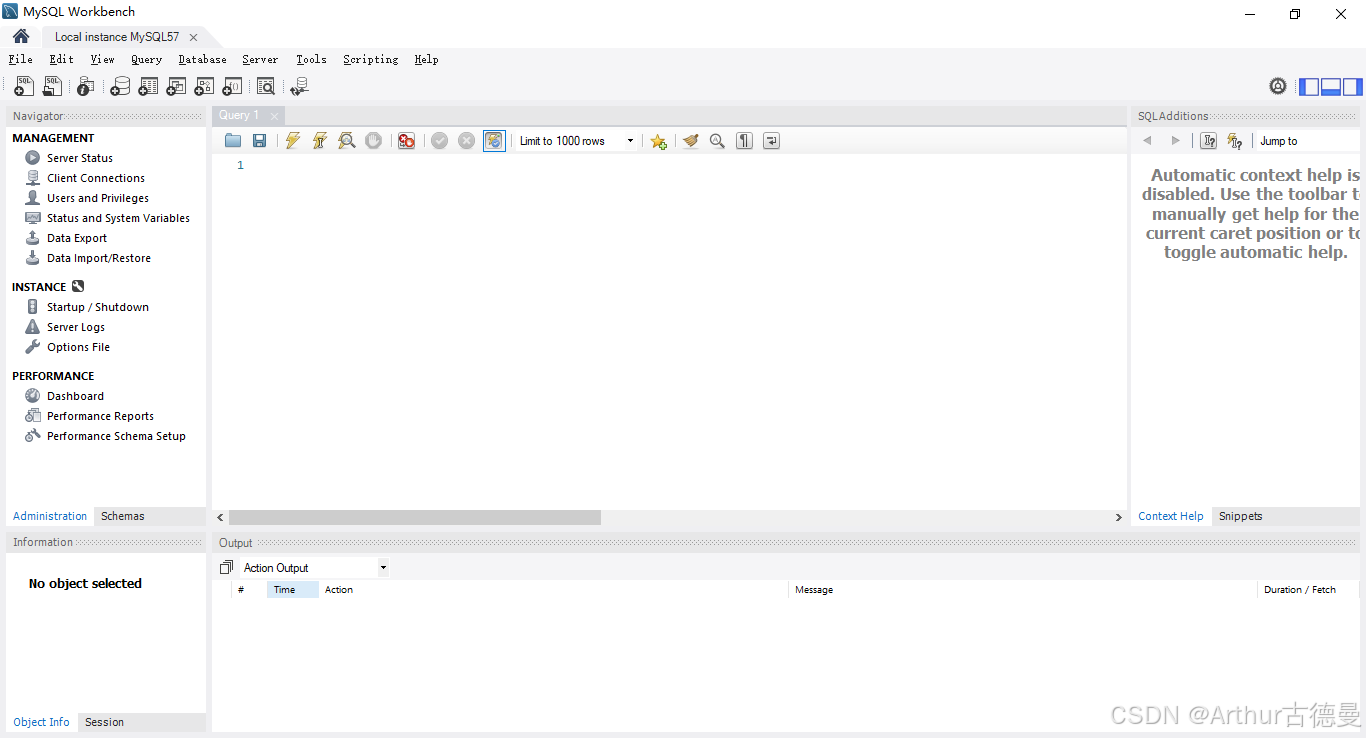Click the scroll right arrow of editor
Screen dimensions: 1366x738
pyautogui.click(x=1118, y=517)
